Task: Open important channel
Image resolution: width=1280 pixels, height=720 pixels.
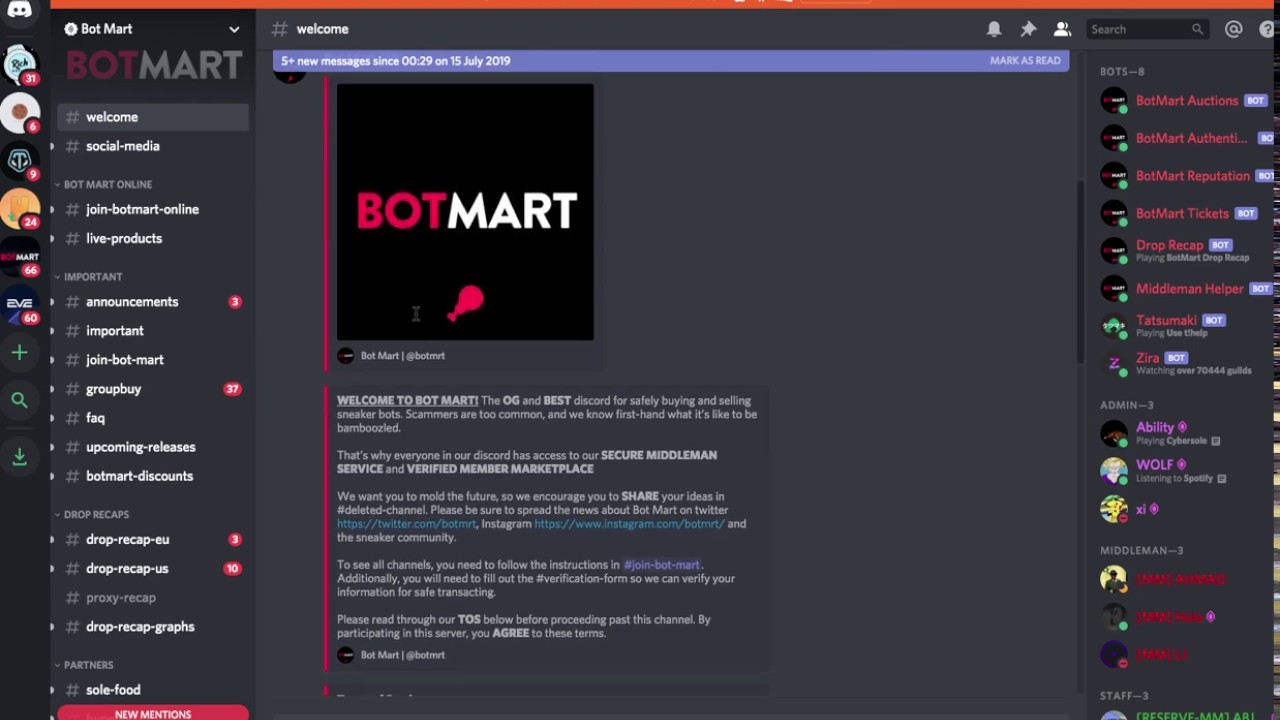Action: 153,330
